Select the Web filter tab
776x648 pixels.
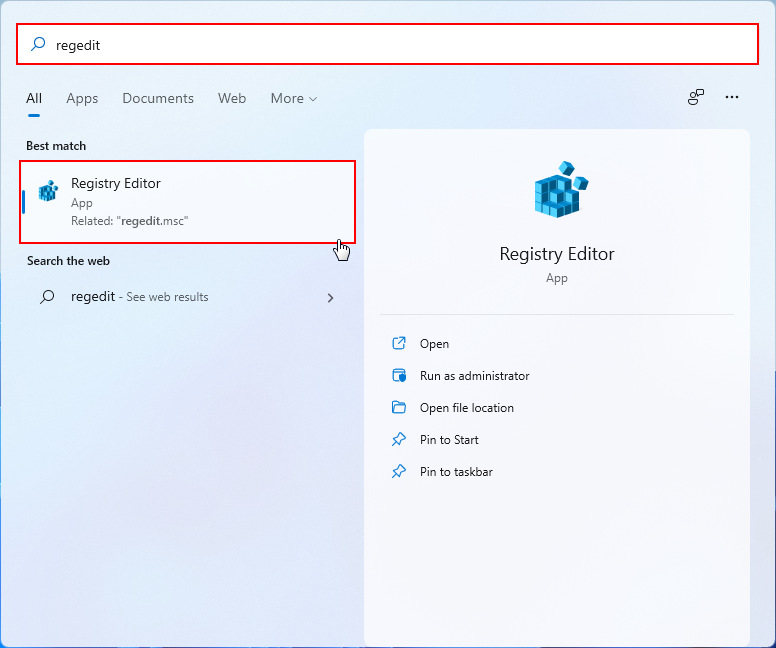[232, 99]
